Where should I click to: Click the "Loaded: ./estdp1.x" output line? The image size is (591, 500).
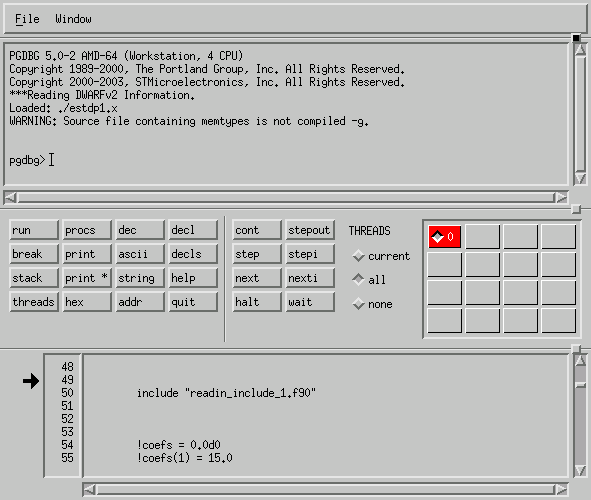[x=63, y=109]
